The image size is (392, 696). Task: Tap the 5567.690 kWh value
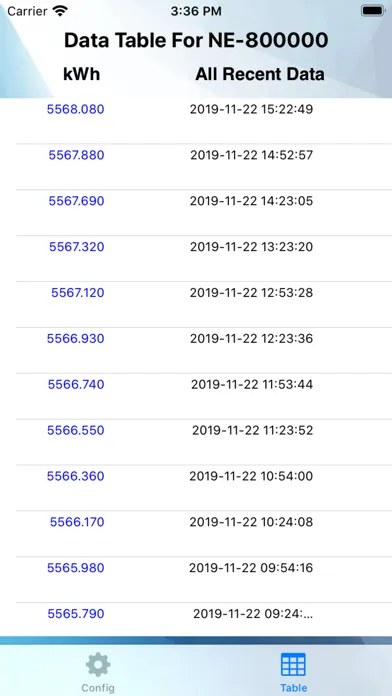pos(76,201)
